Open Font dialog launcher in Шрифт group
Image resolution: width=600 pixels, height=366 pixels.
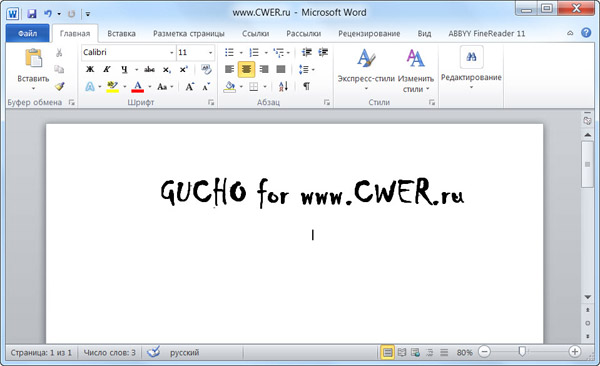[x=211, y=102]
